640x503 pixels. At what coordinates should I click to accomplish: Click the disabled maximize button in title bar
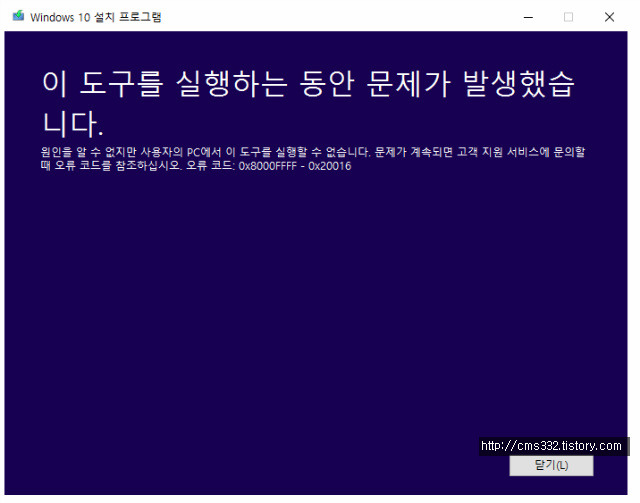568,17
